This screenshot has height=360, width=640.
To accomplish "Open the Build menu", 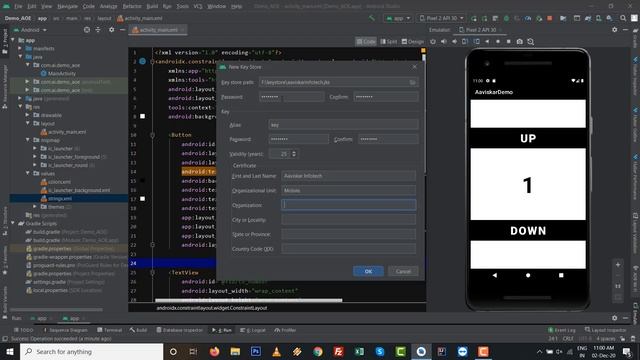I will [x=152, y=6].
